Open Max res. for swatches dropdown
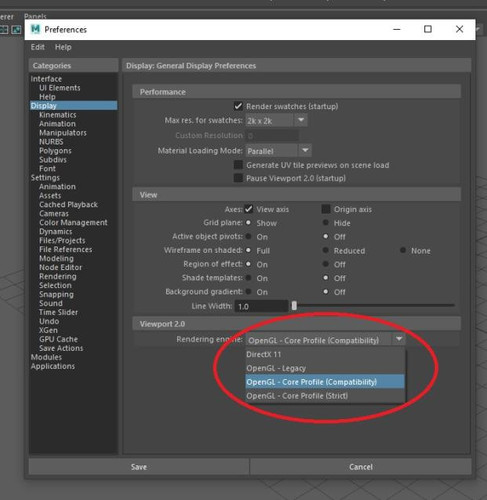The height and width of the screenshot is (500, 487). click(x=301, y=120)
